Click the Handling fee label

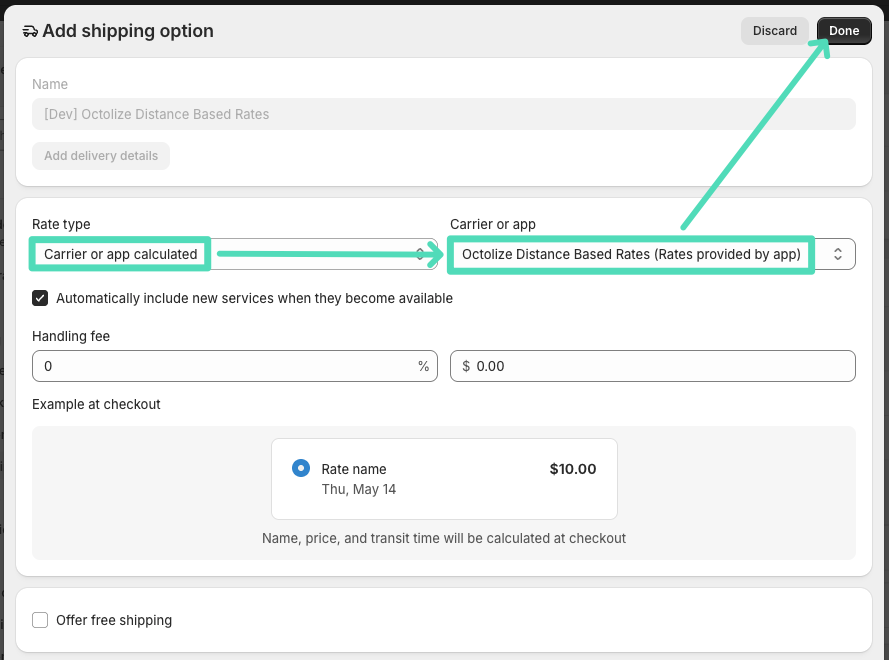tap(71, 336)
